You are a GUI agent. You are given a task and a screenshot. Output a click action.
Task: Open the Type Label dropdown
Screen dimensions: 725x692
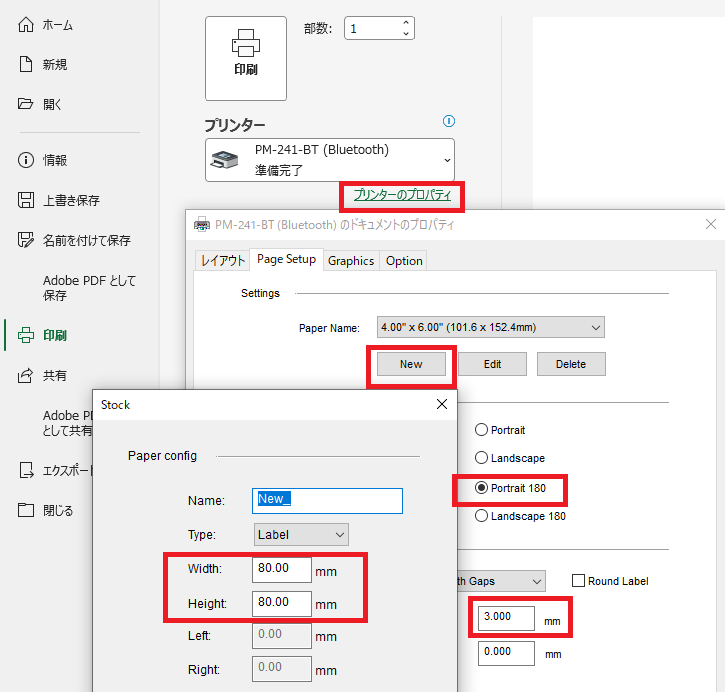point(301,535)
